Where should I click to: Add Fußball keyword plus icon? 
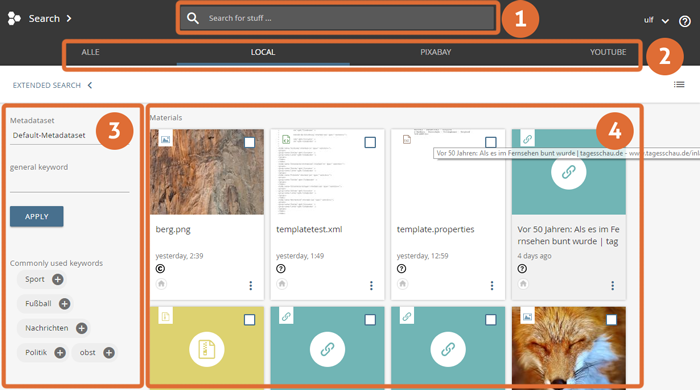click(x=64, y=304)
